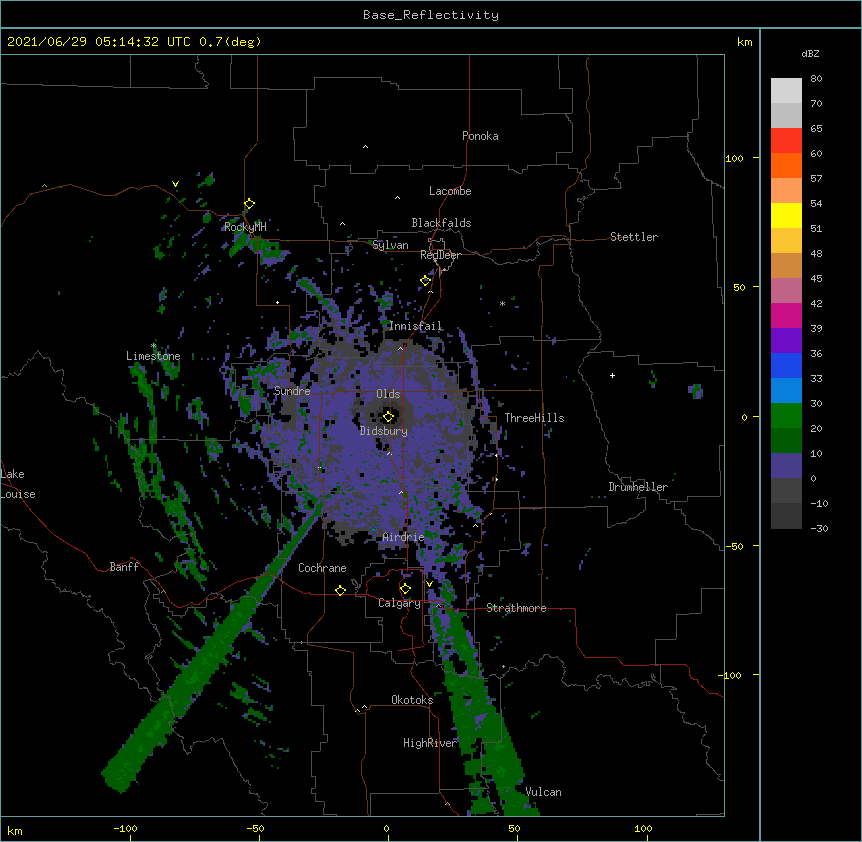Click the Airdrie city label

[x=404, y=537]
